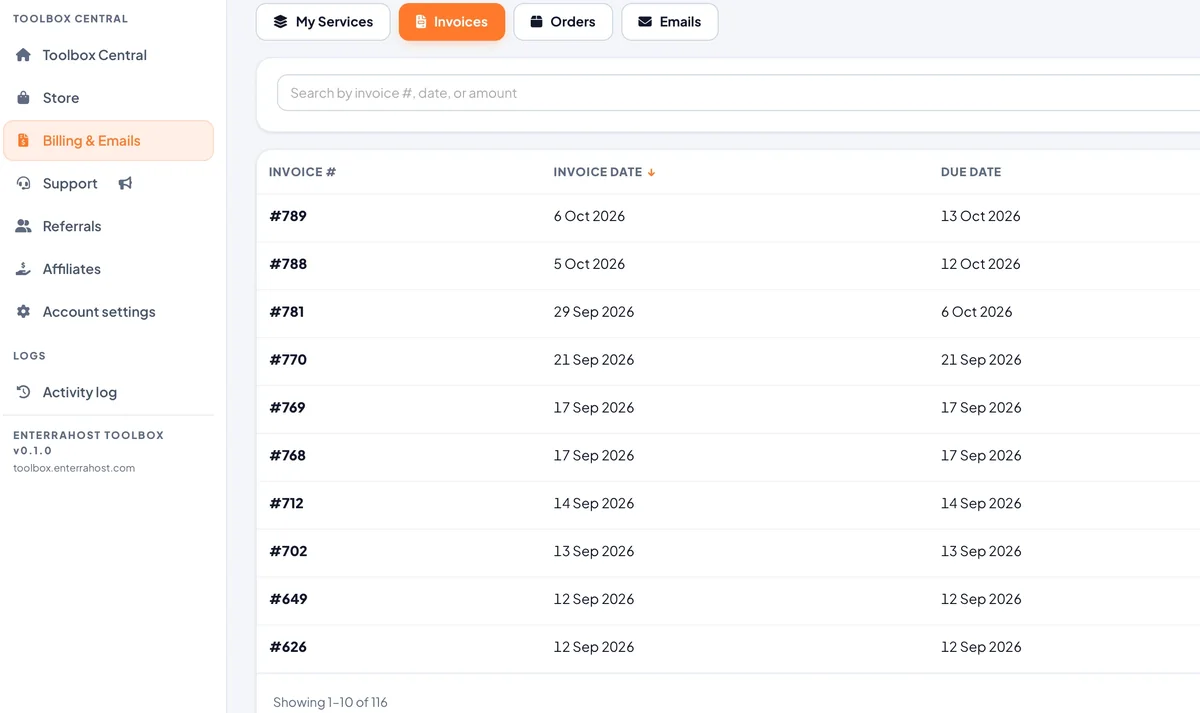This screenshot has height=713, width=1200.
Task: Click the Account settings gear icon
Action: click(23, 312)
